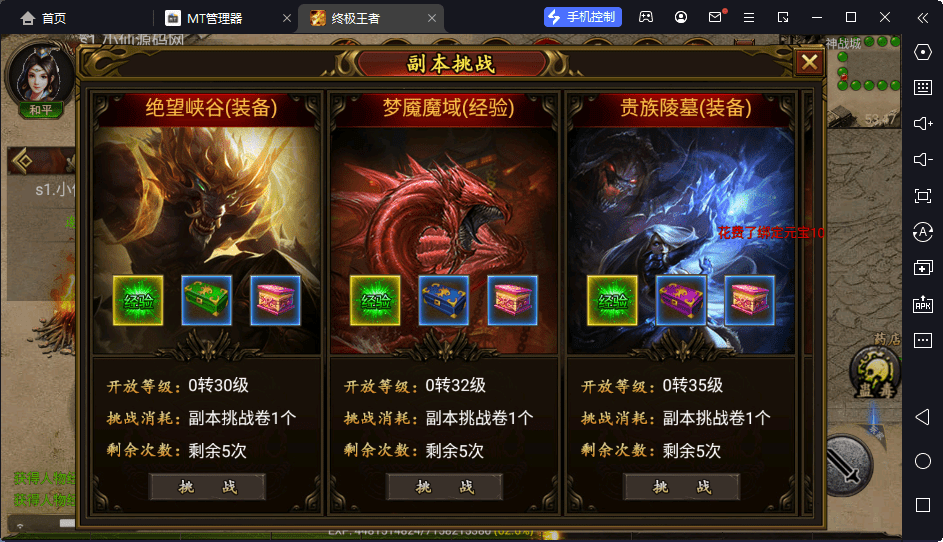This screenshot has height=542, width=943.
Task: Click the 手机控制 button
Action: [x=583, y=17]
